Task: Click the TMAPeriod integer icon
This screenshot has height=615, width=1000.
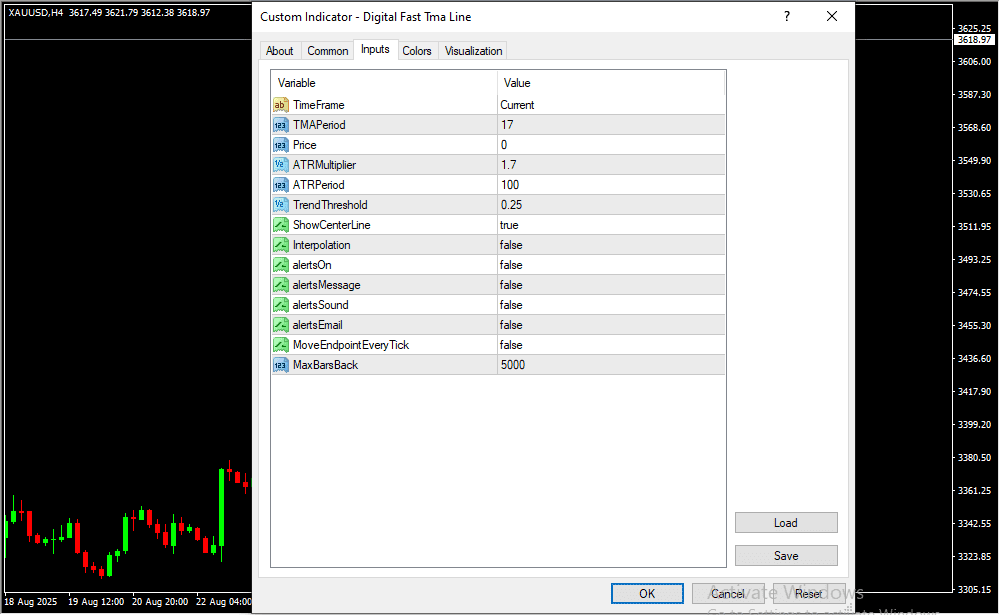Action: tap(281, 125)
